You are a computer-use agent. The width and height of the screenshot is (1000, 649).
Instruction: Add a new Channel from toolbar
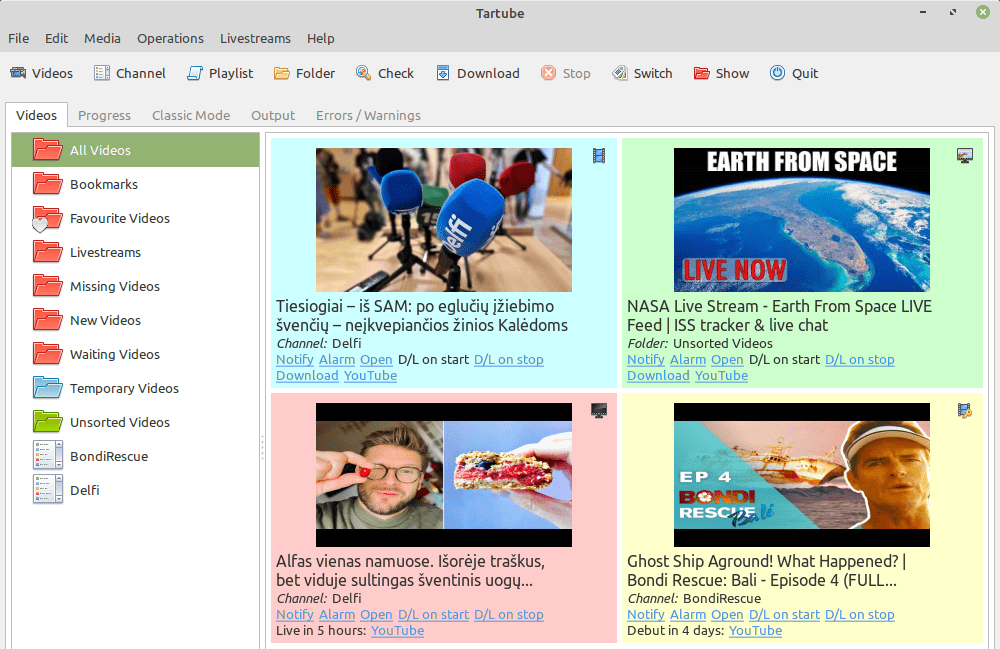point(129,73)
